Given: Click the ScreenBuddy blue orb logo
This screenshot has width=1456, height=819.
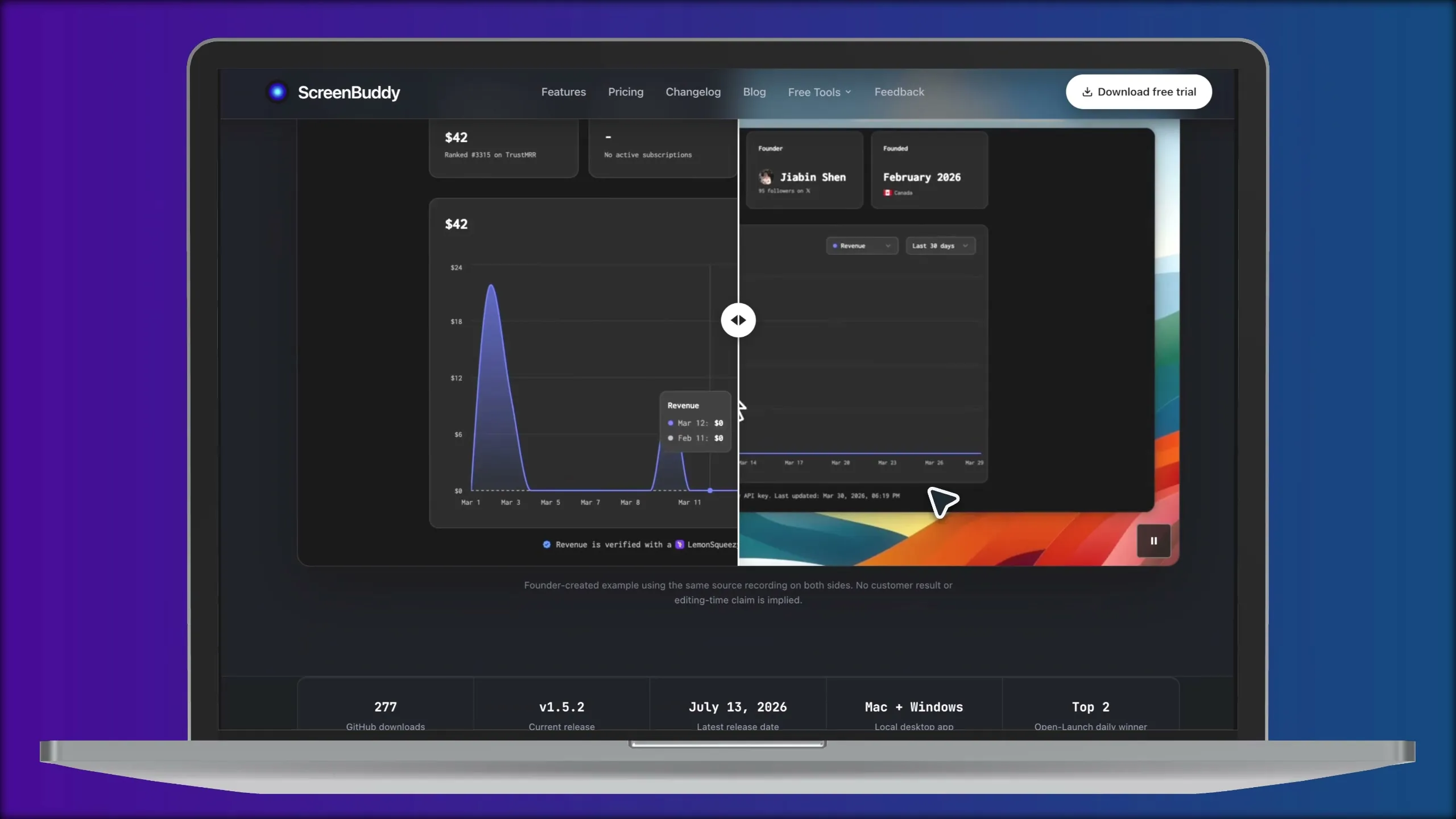Looking at the screenshot, I should pyautogui.click(x=277, y=92).
